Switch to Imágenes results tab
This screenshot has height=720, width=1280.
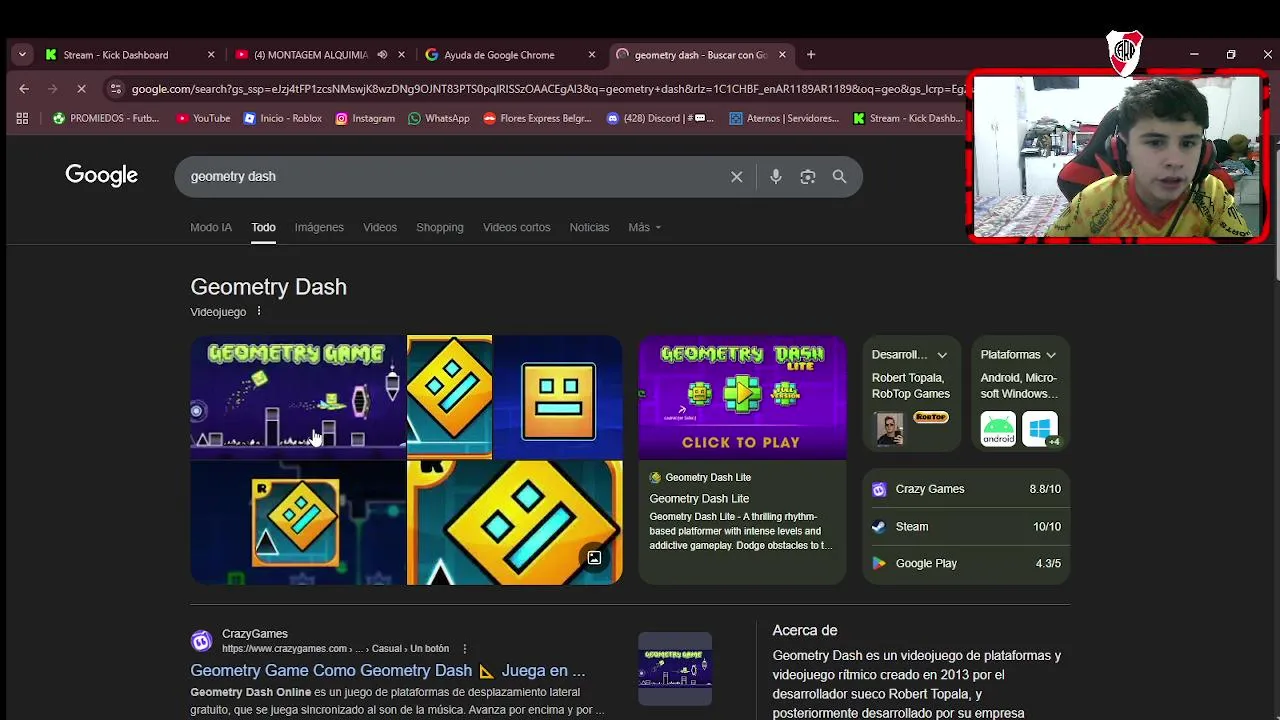pos(319,227)
